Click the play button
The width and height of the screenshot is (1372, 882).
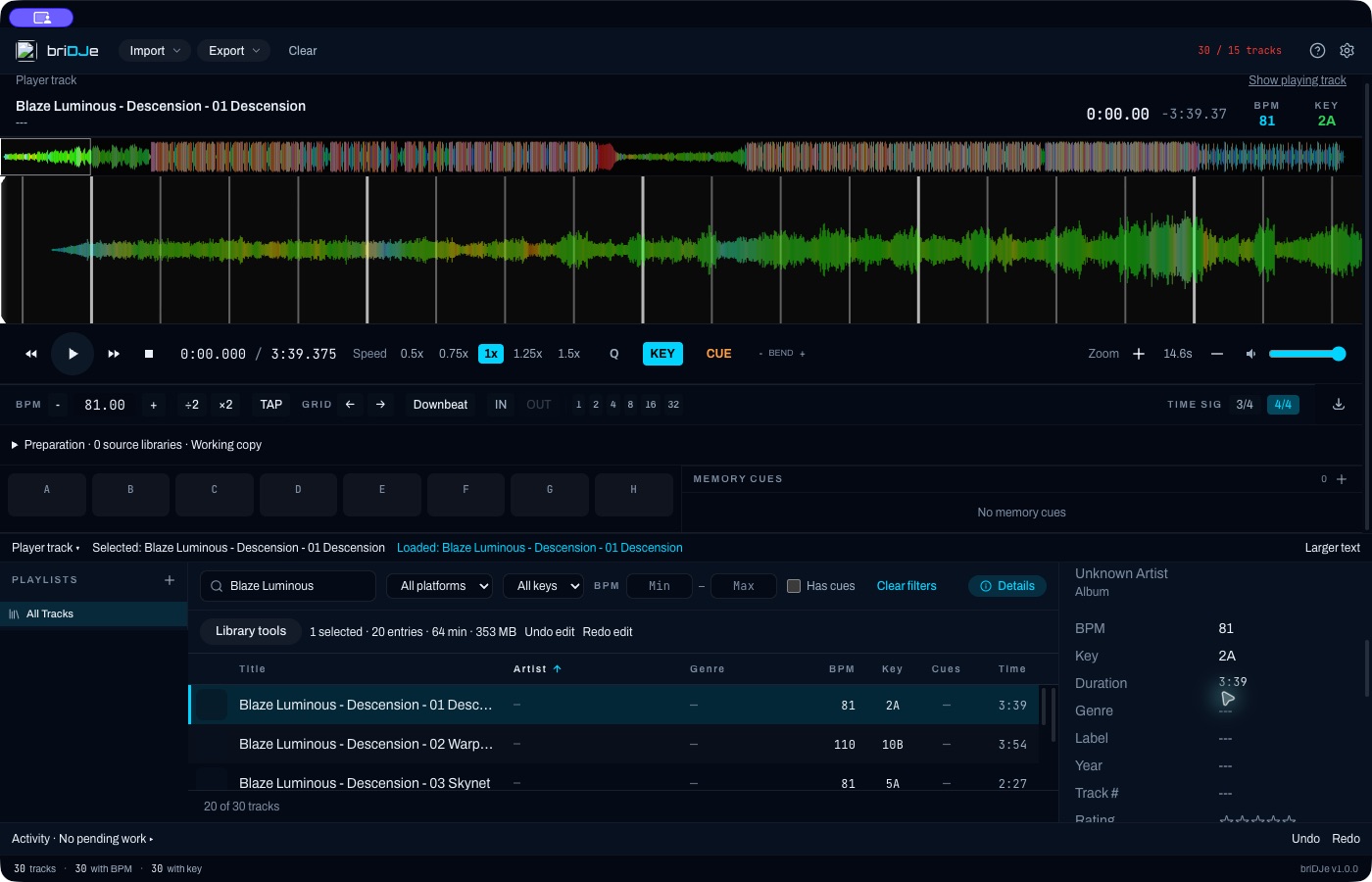tap(73, 354)
